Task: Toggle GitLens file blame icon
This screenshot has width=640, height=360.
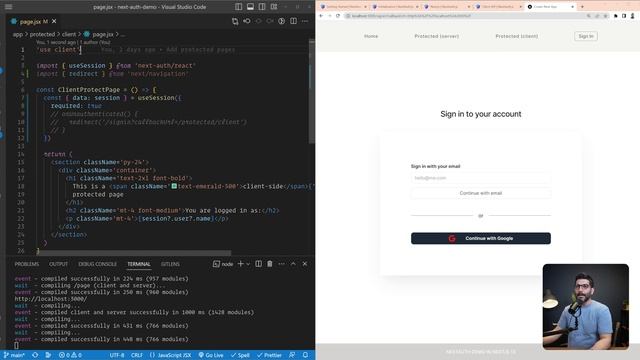Action: click(281, 21)
